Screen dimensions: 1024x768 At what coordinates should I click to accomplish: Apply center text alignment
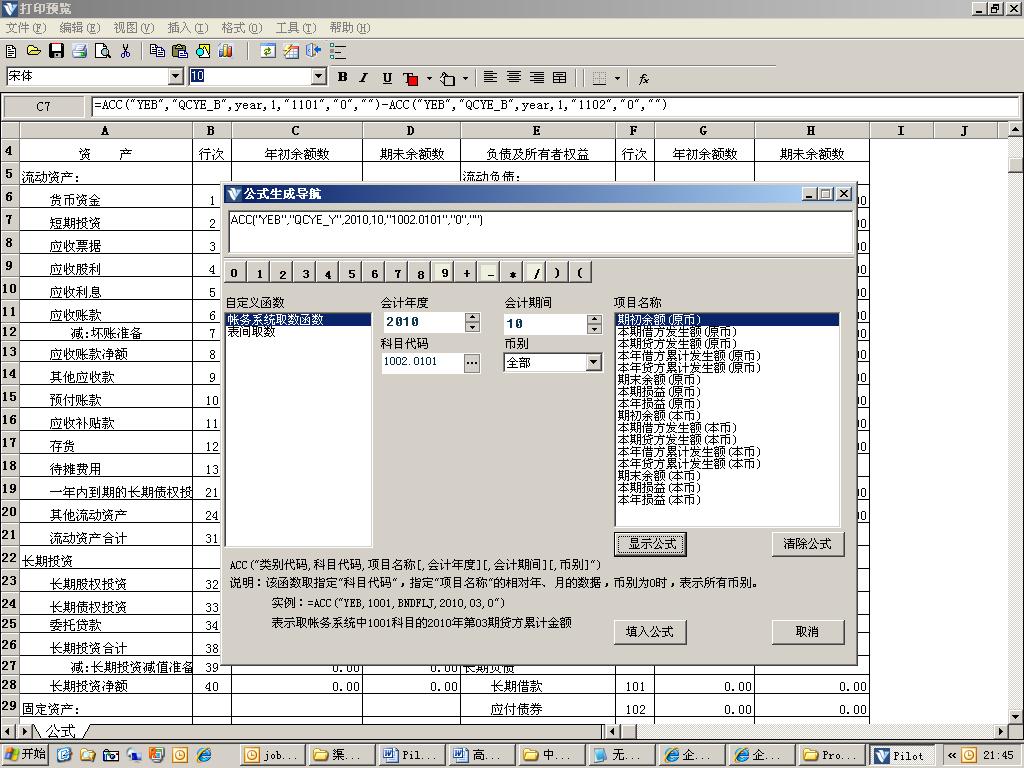click(513, 78)
